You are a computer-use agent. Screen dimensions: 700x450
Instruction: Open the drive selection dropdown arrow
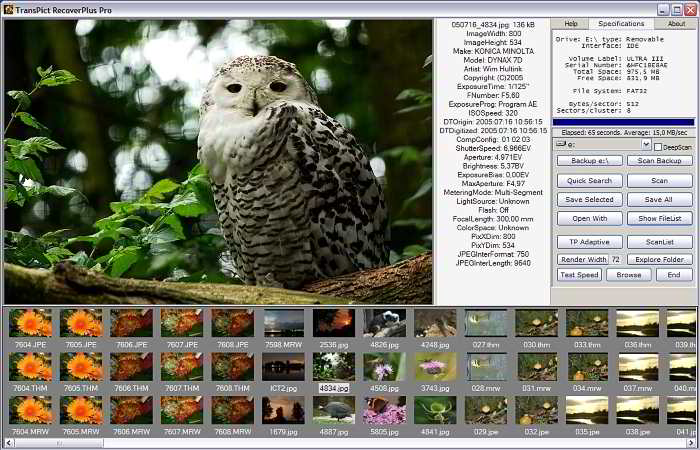coord(646,144)
